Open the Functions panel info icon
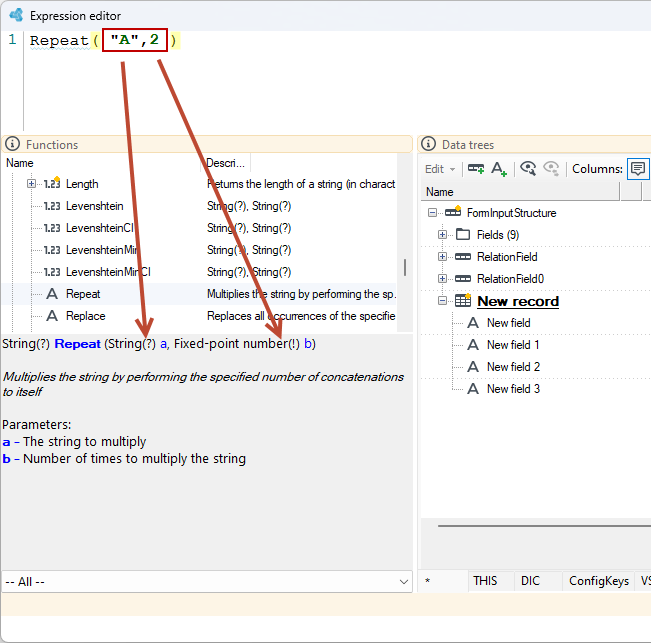The width and height of the screenshot is (651, 643). point(12,144)
